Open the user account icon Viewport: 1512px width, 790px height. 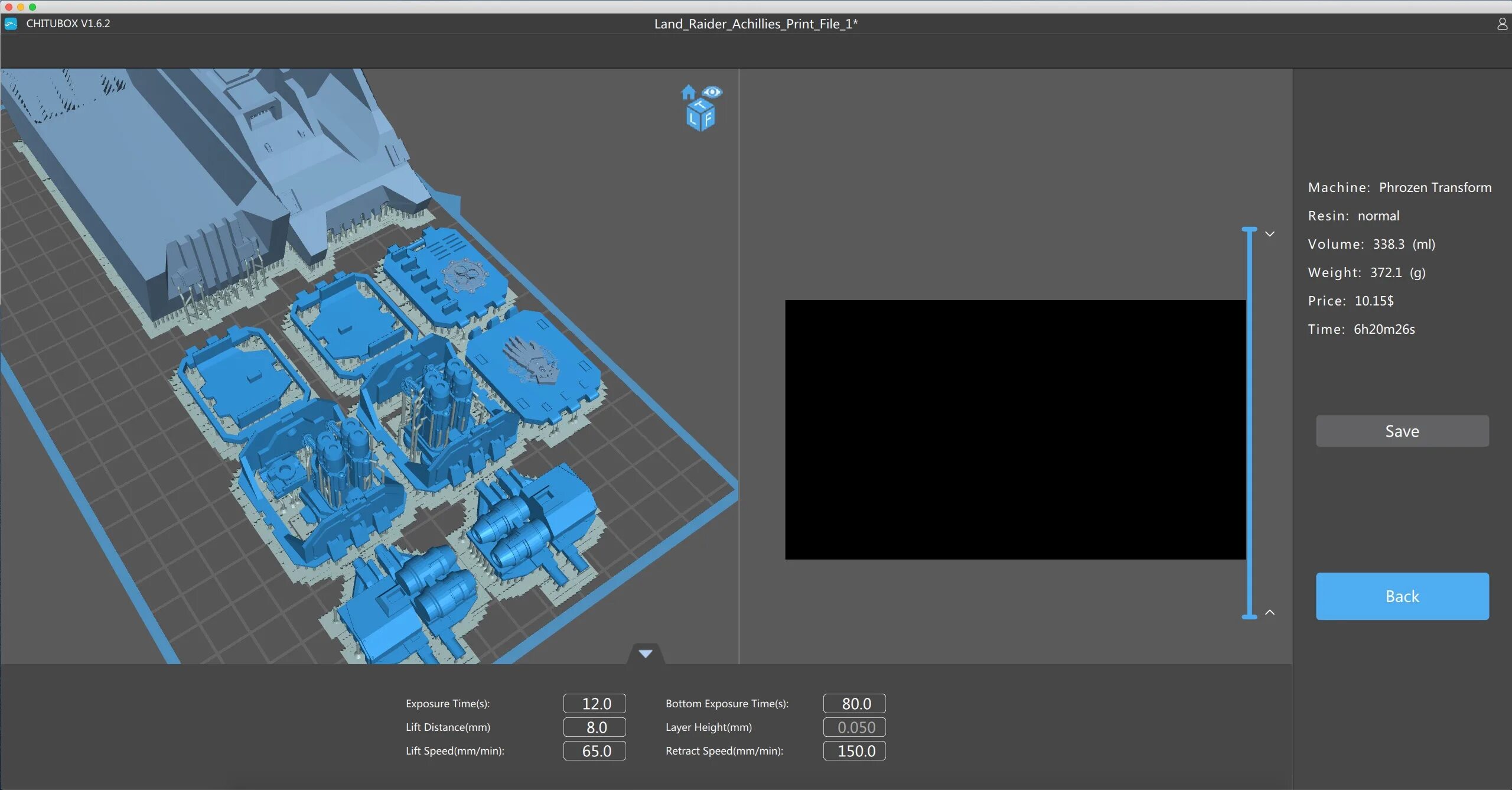tap(1502, 24)
